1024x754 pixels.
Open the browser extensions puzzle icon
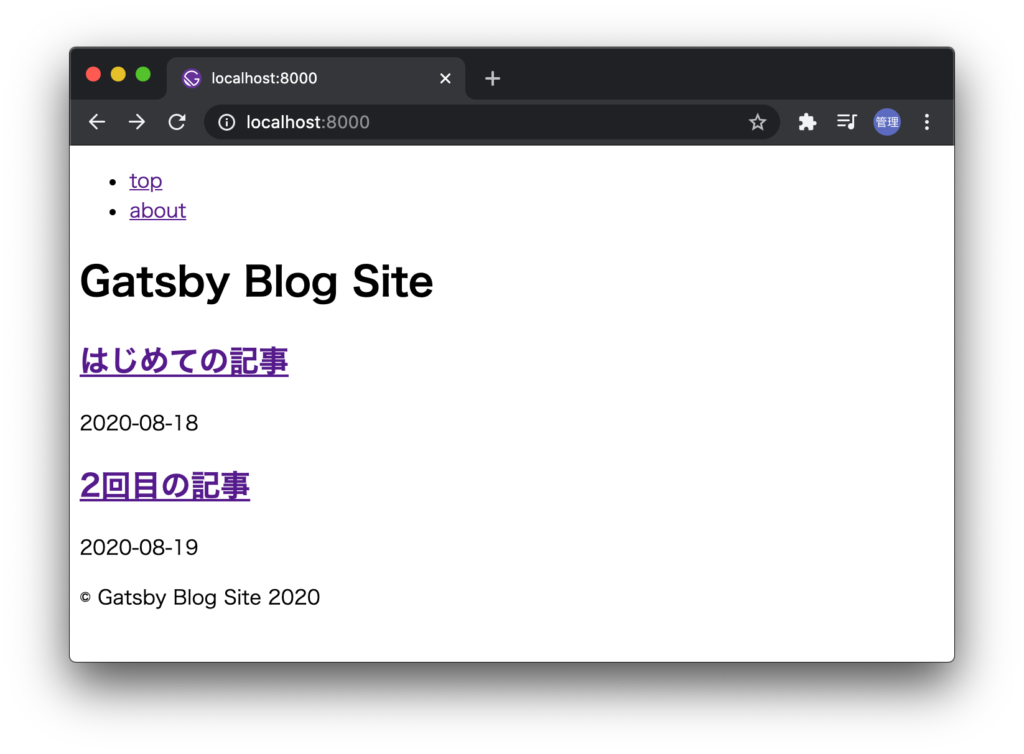click(x=807, y=121)
